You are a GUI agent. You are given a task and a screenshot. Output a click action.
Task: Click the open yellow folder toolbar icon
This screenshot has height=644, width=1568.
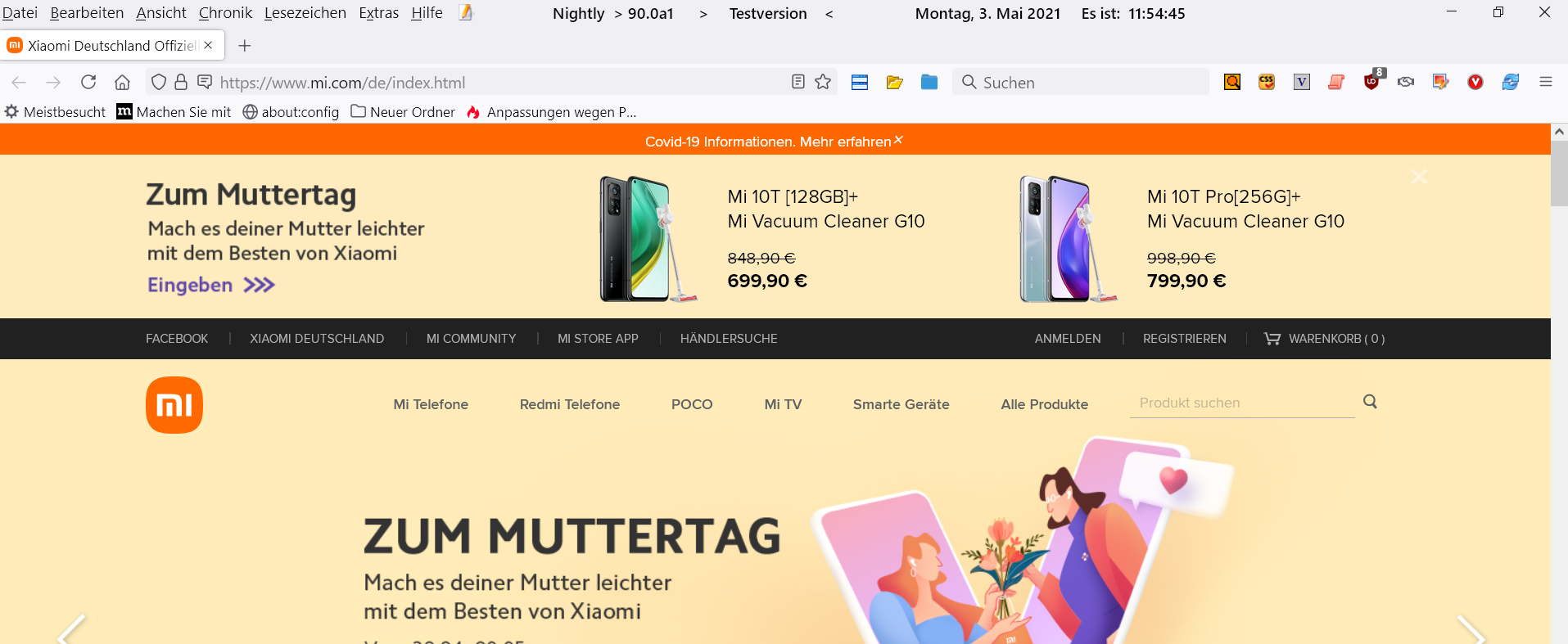[x=894, y=82]
